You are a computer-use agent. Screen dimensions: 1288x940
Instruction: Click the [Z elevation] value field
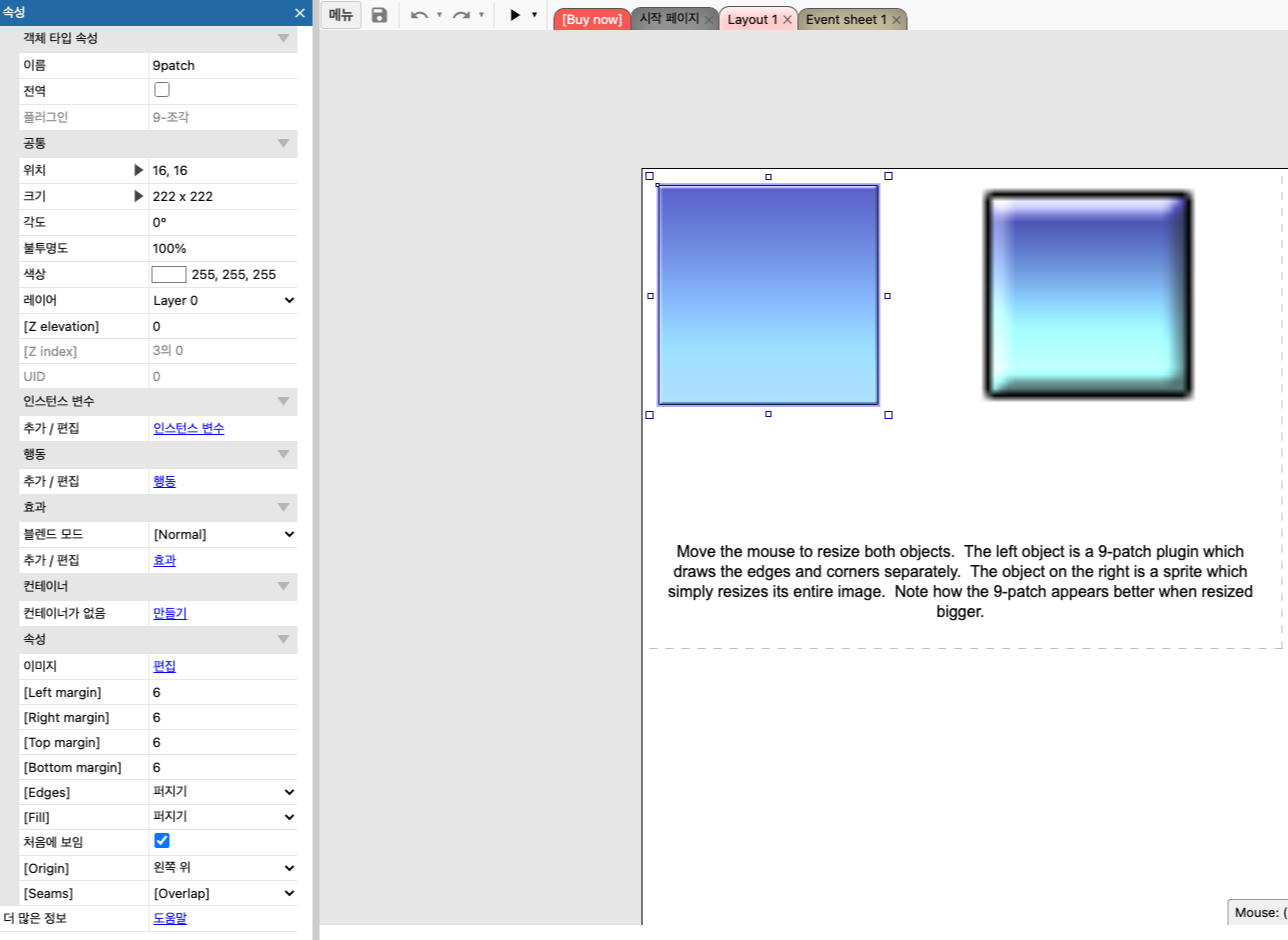(x=223, y=326)
